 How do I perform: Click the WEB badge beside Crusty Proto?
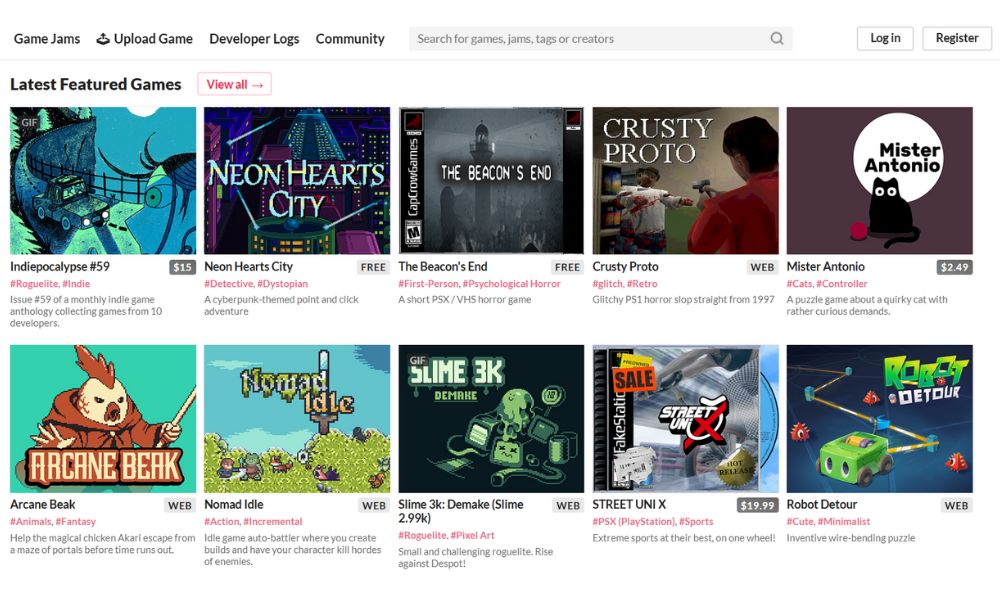pyautogui.click(x=762, y=267)
